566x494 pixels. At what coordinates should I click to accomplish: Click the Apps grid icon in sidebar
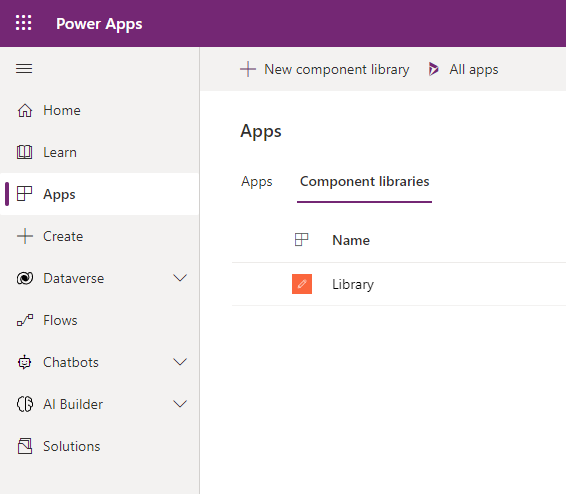pos(25,194)
